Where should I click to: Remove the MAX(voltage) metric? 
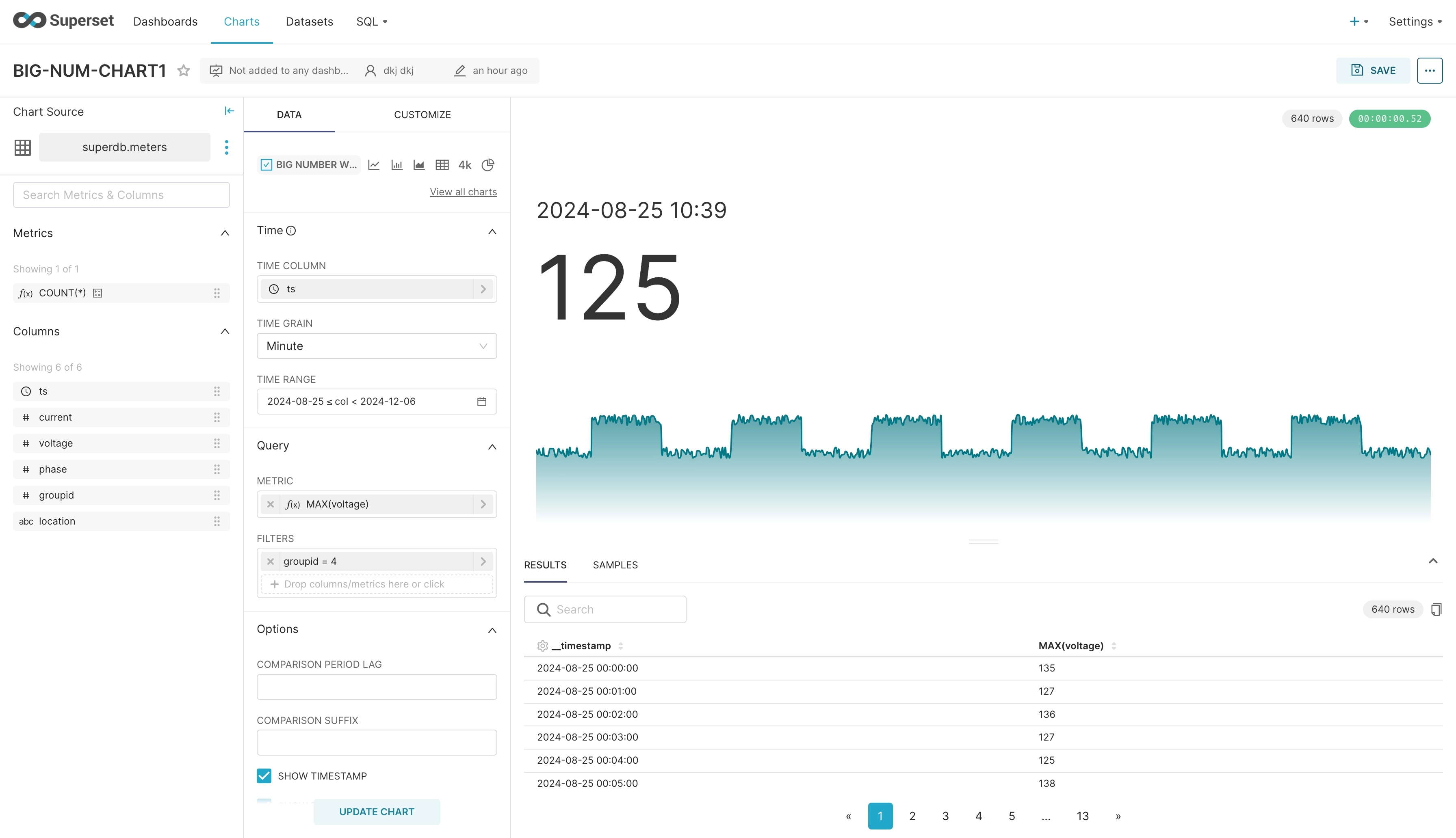coord(271,504)
